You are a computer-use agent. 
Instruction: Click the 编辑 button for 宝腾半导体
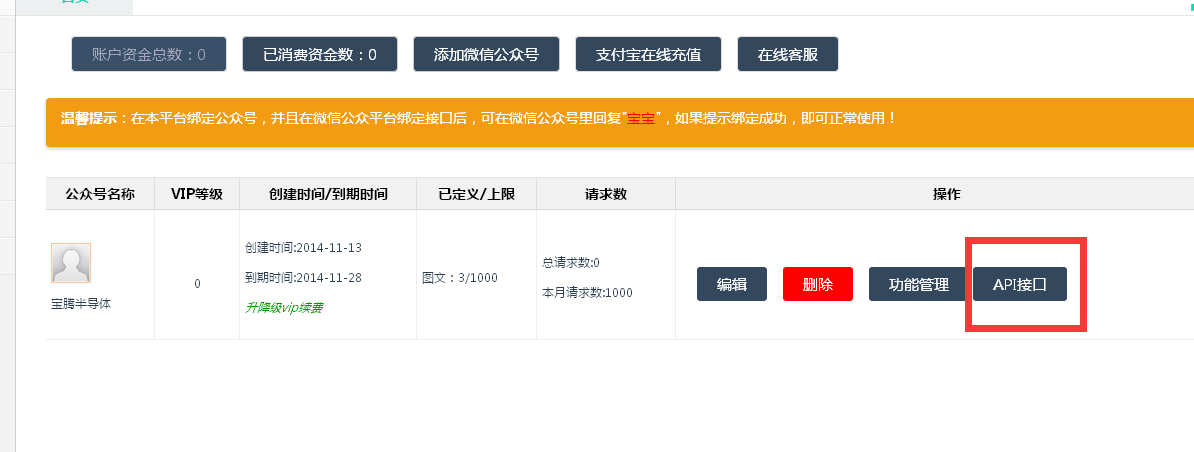(x=731, y=284)
